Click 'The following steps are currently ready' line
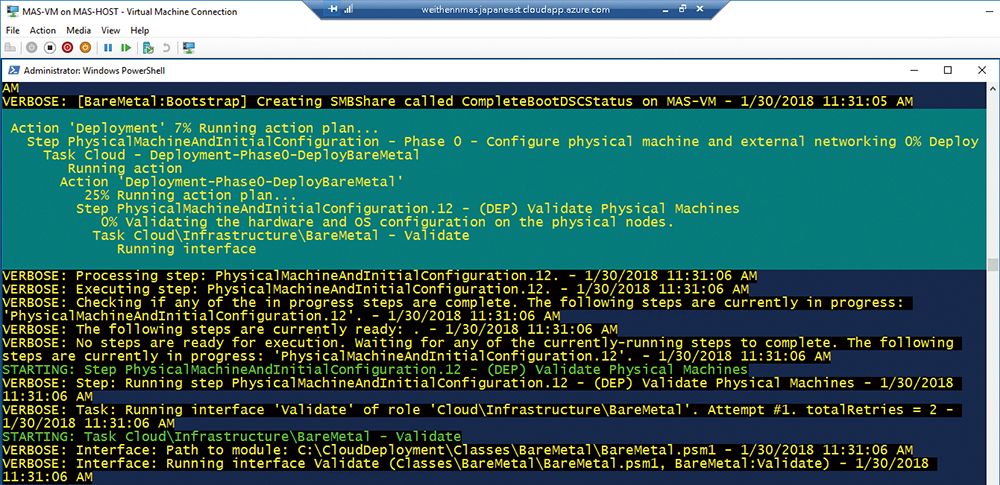This screenshot has width=1000, height=485. point(310,329)
